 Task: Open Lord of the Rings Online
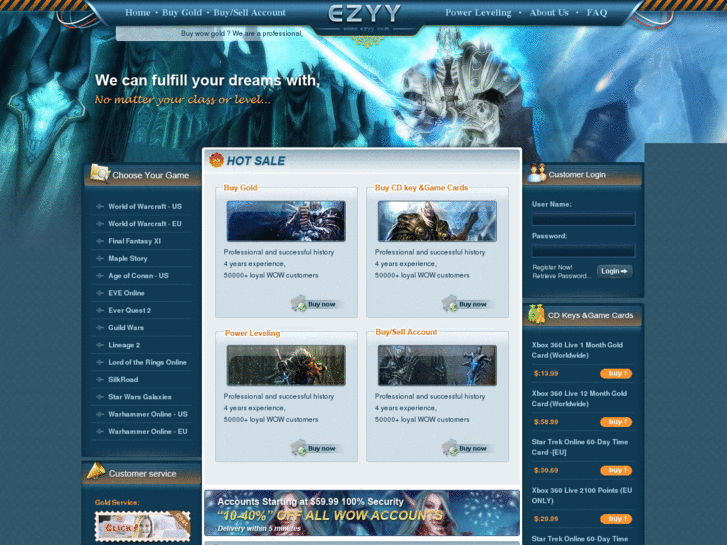click(147, 362)
